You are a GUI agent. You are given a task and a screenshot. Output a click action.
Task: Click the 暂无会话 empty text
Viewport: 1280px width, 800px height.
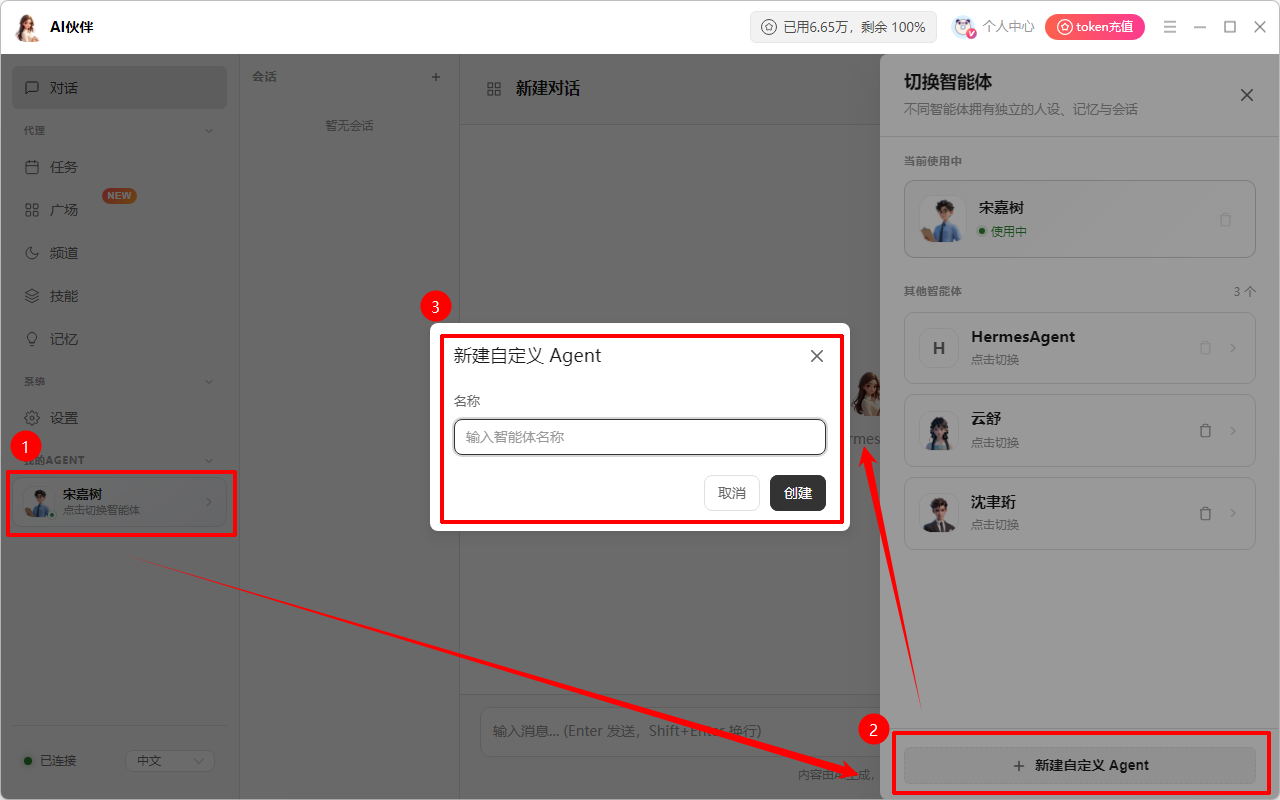coord(349,126)
